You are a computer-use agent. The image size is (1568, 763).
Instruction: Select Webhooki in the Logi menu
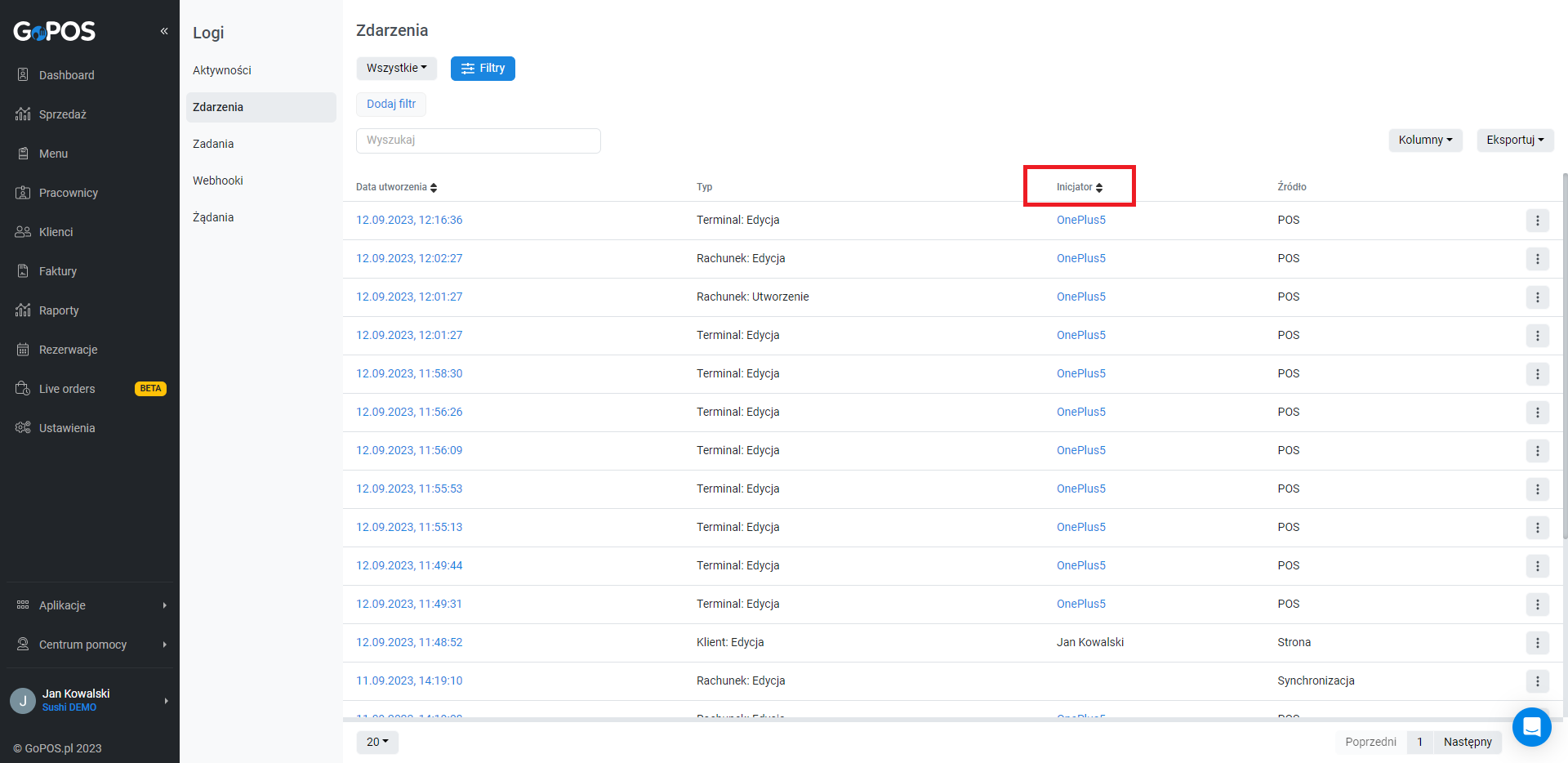point(218,181)
